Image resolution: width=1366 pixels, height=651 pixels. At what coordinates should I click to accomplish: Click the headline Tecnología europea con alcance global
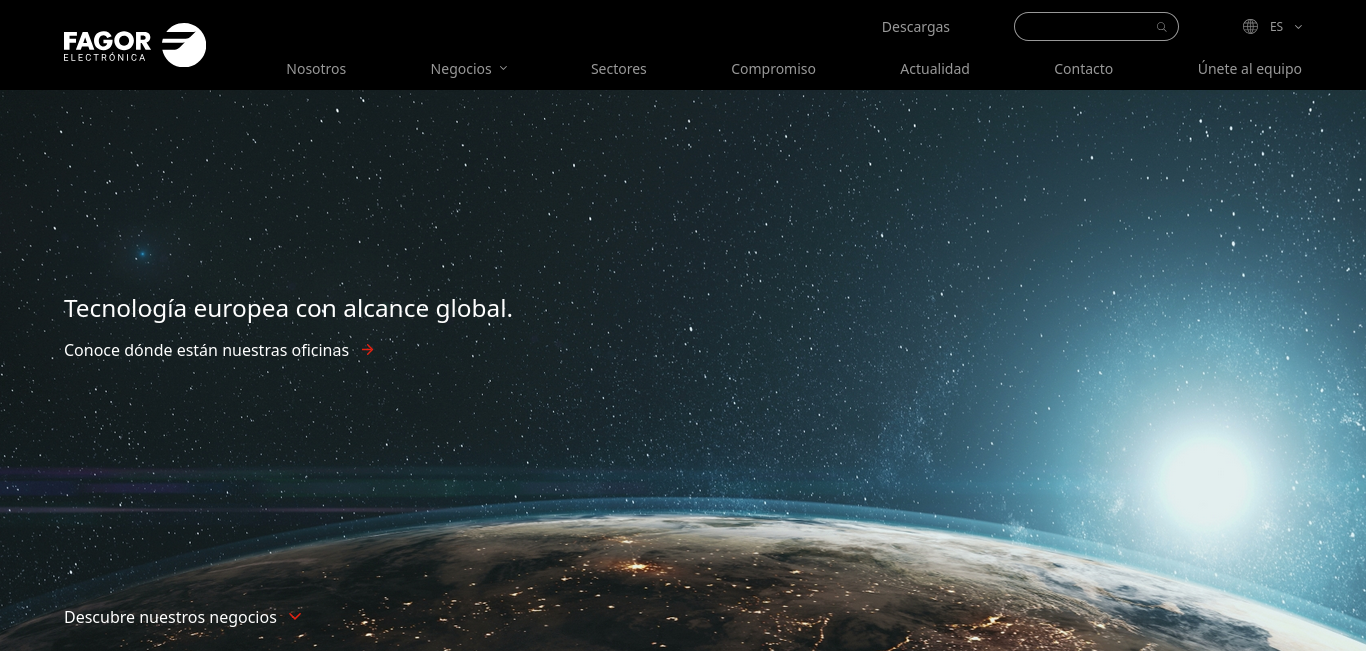[288, 309]
